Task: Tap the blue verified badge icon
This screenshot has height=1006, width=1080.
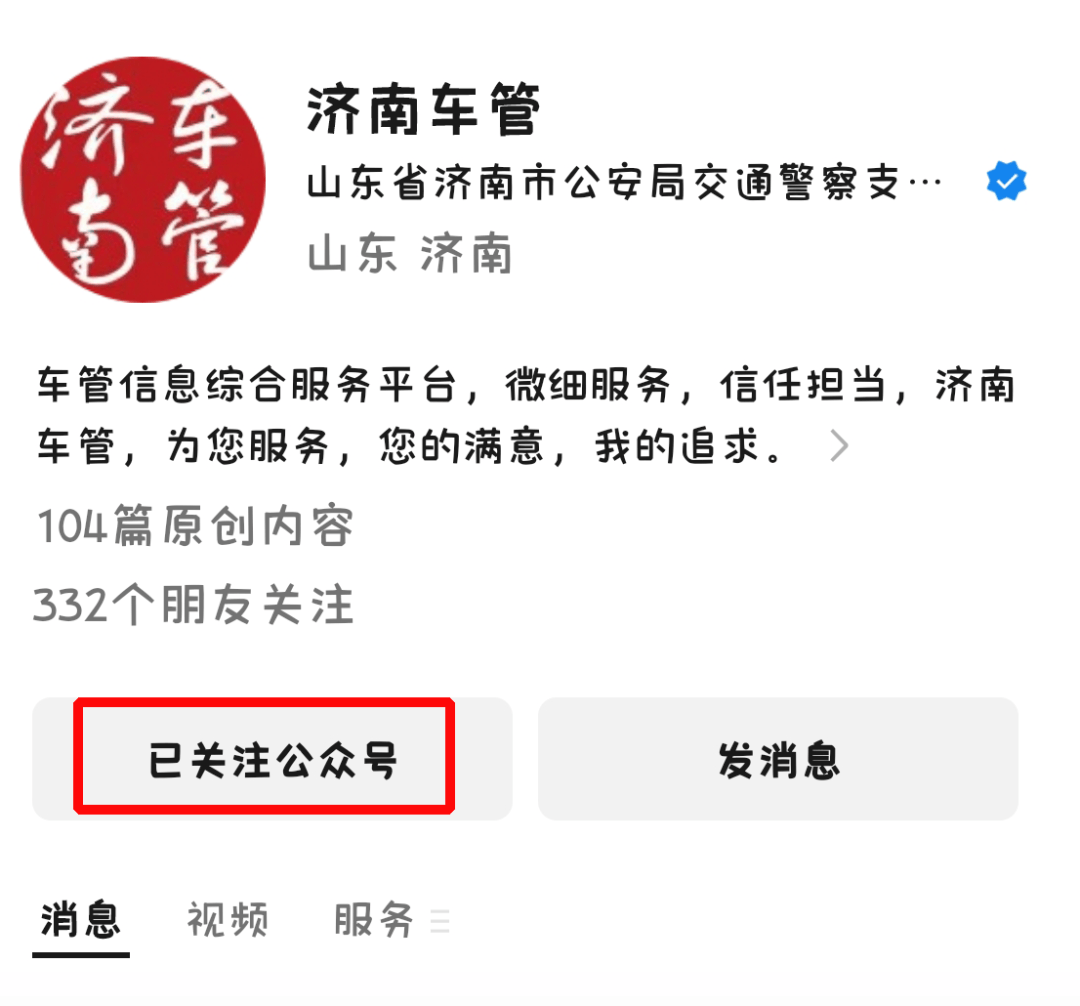Action: [1006, 181]
